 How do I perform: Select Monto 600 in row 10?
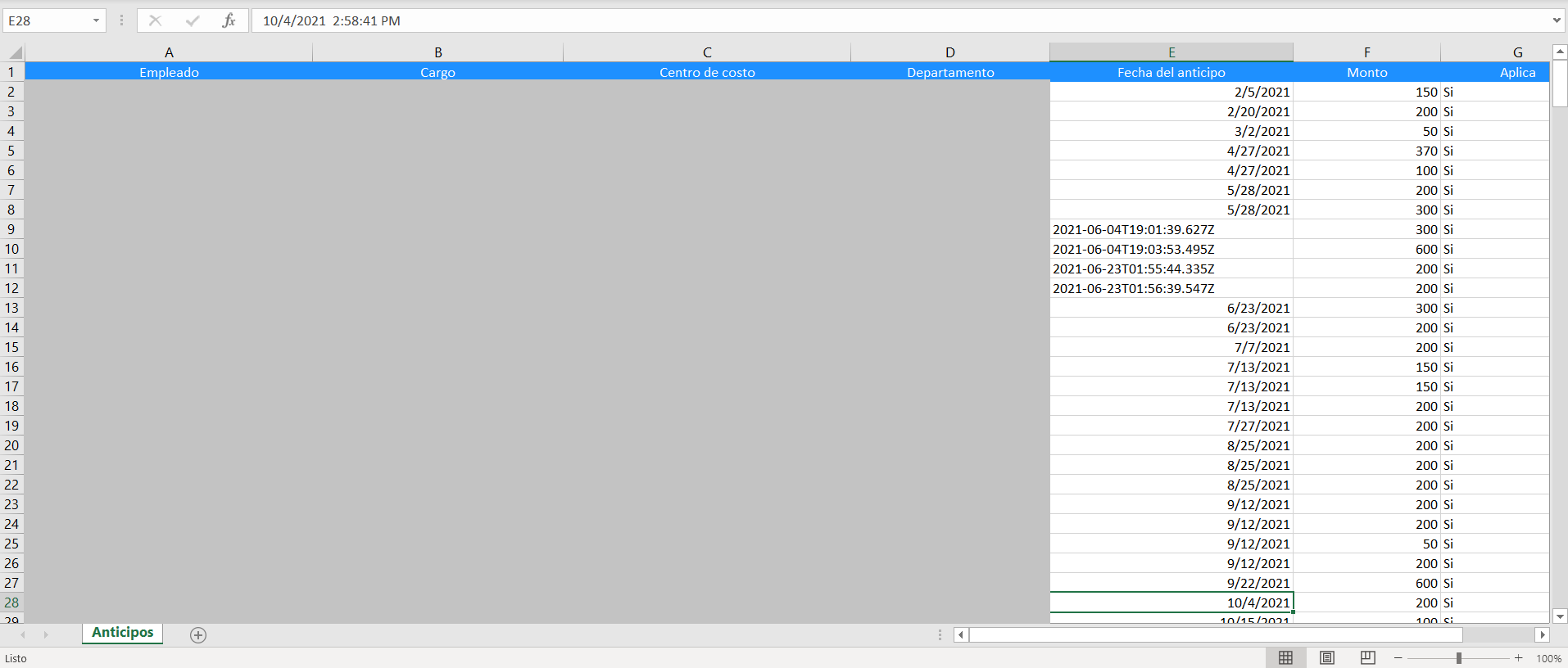coord(1366,249)
